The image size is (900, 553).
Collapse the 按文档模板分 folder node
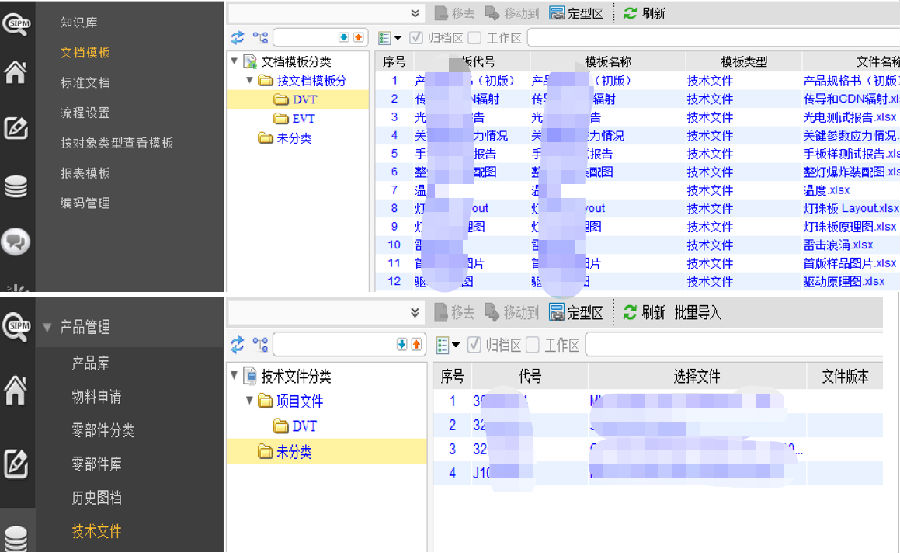(249, 80)
